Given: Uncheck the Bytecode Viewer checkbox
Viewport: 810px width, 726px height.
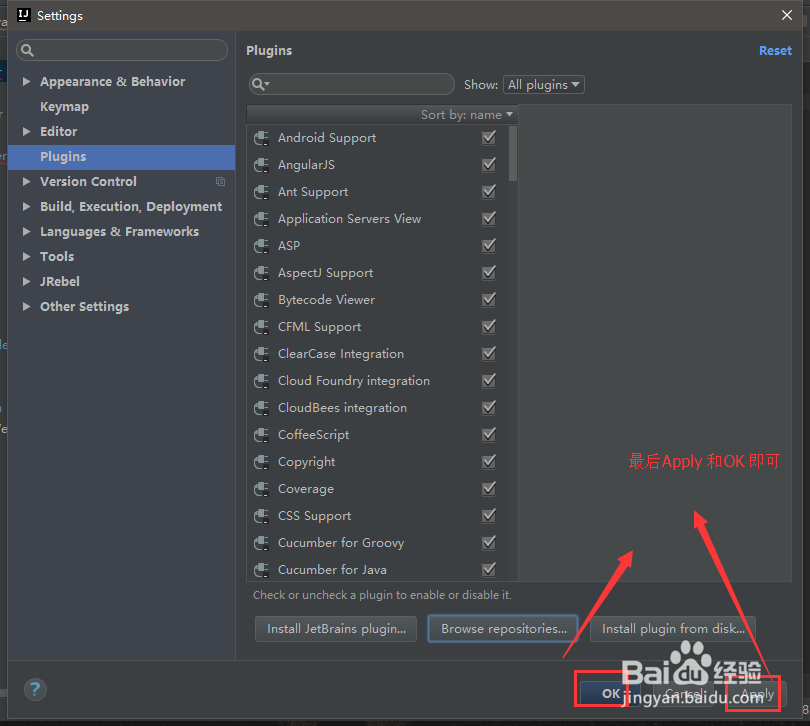Looking at the screenshot, I should (x=489, y=299).
